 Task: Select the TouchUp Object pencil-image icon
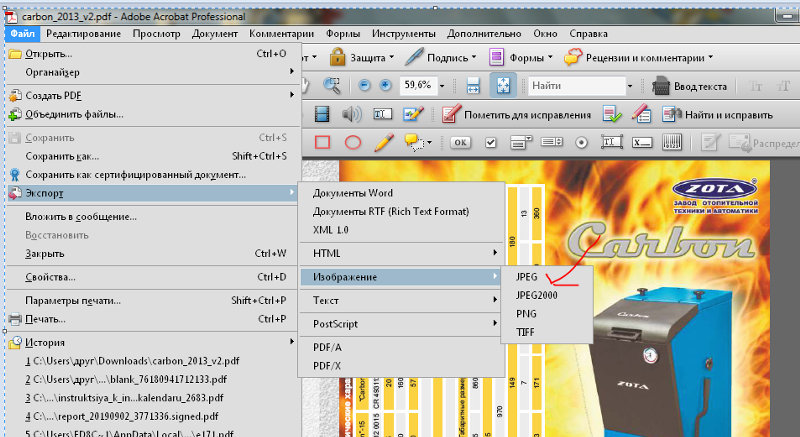pyautogui.click(x=413, y=114)
